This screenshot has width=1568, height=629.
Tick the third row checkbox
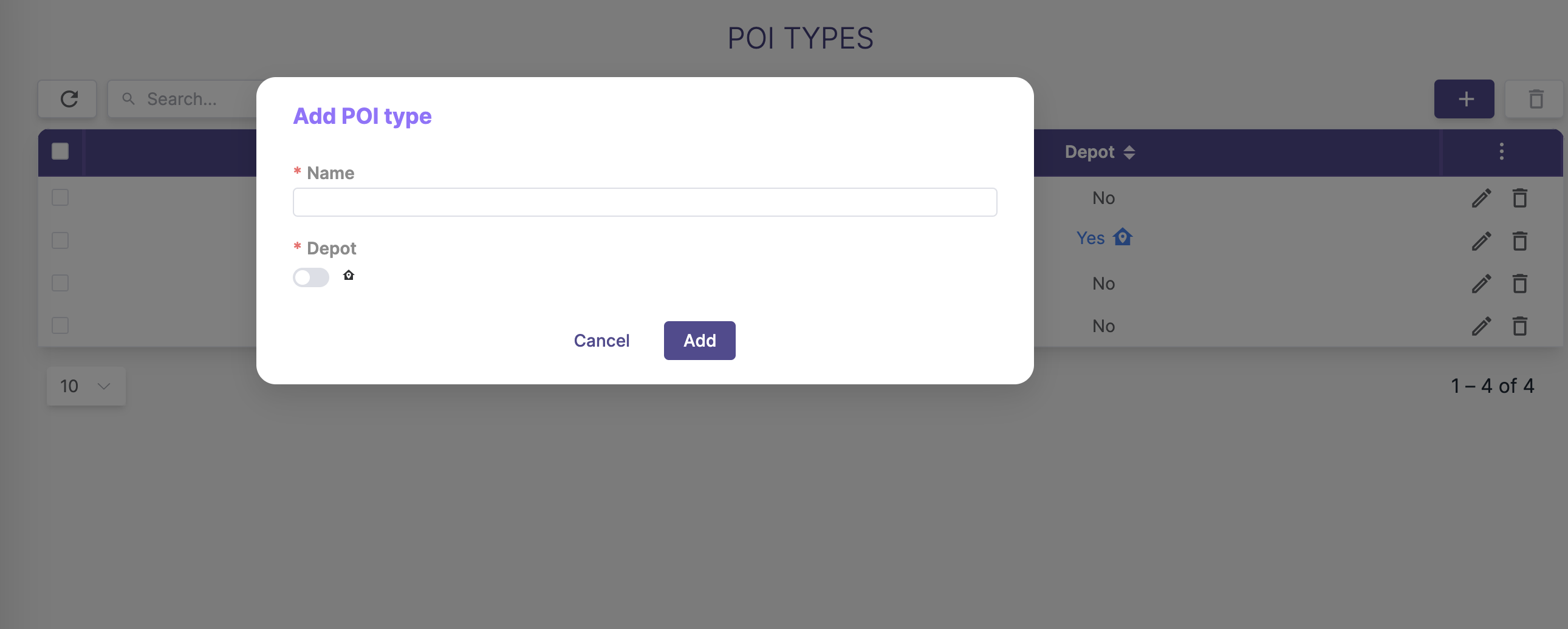(60, 284)
